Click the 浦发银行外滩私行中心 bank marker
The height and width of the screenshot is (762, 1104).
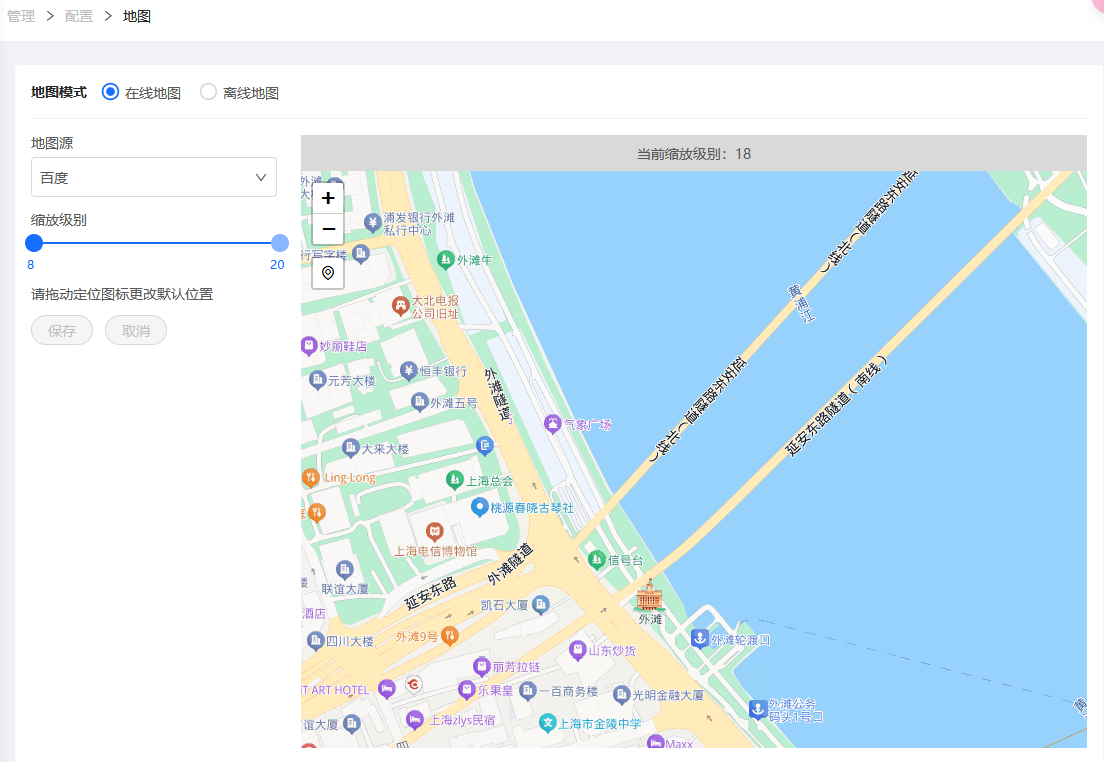(372, 223)
